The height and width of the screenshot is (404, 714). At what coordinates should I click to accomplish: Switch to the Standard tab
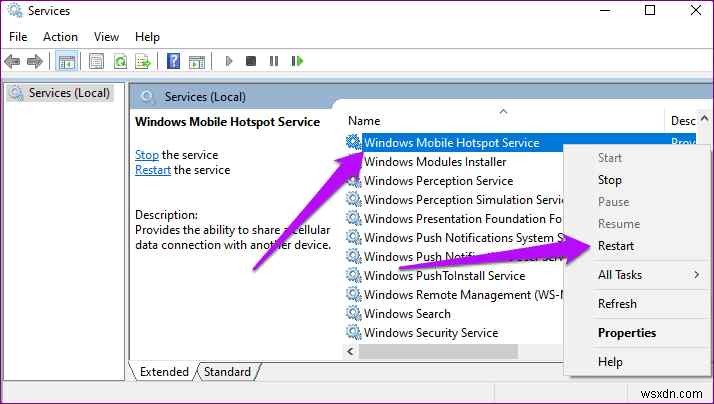click(227, 372)
